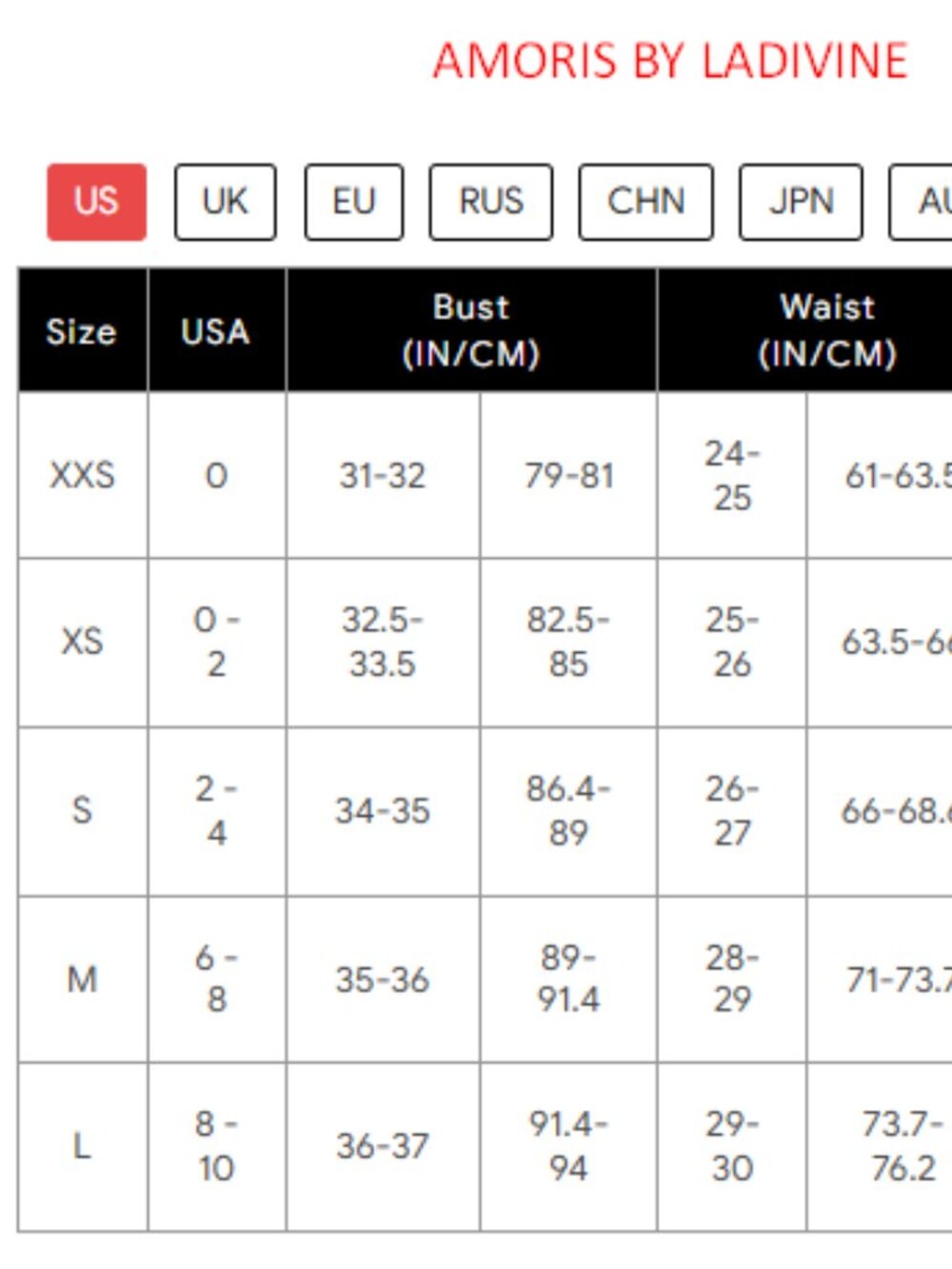Viewport: 952px width, 1269px height.
Task: Click the 31-32 bust cell
Action: 383,475
